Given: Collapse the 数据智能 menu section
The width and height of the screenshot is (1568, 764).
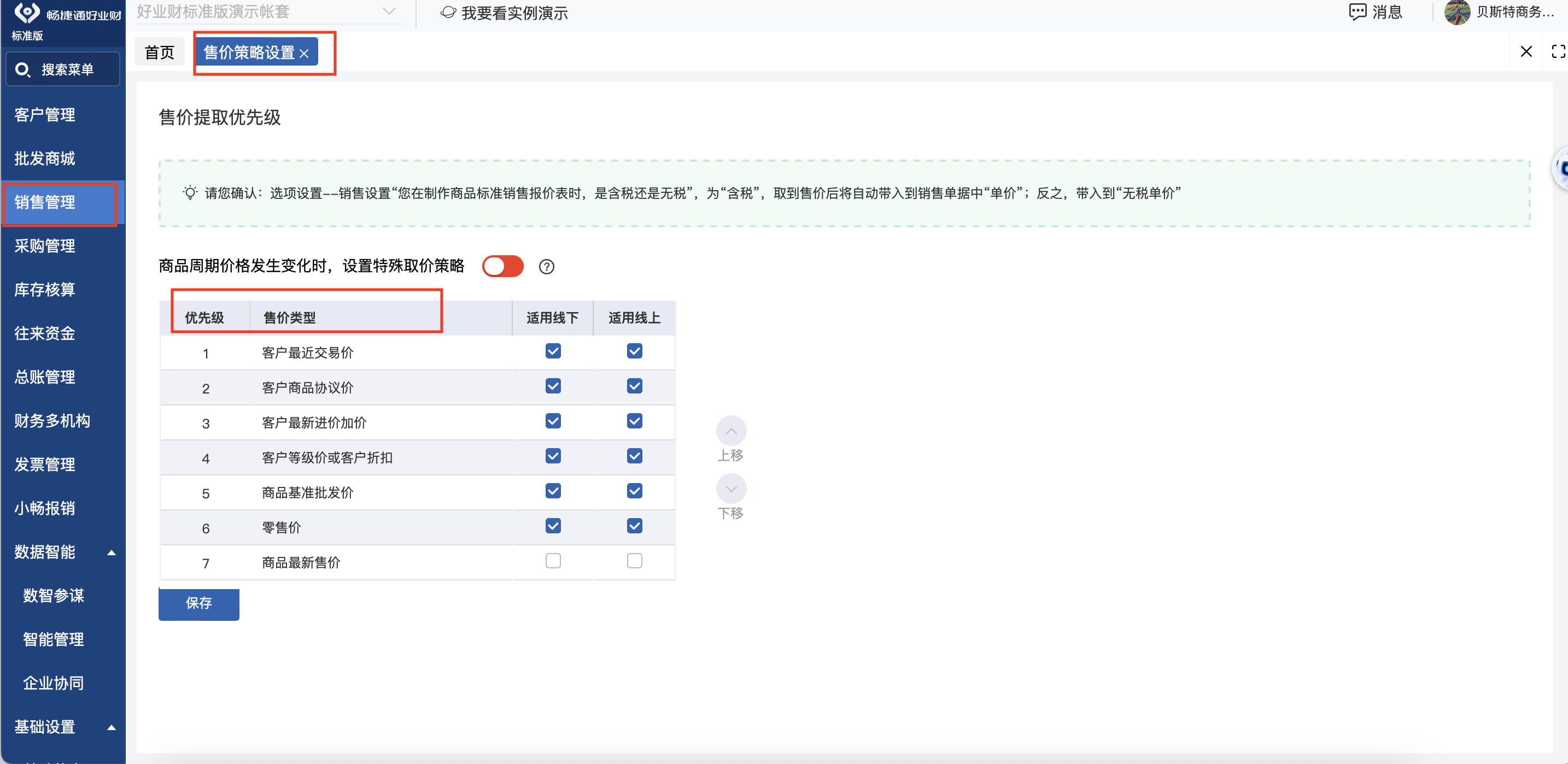Looking at the screenshot, I should coord(112,553).
